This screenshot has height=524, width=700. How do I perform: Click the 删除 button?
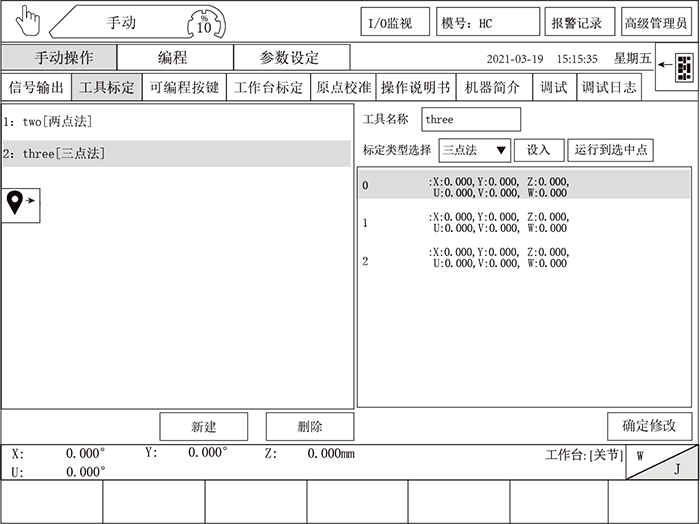[310, 427]
